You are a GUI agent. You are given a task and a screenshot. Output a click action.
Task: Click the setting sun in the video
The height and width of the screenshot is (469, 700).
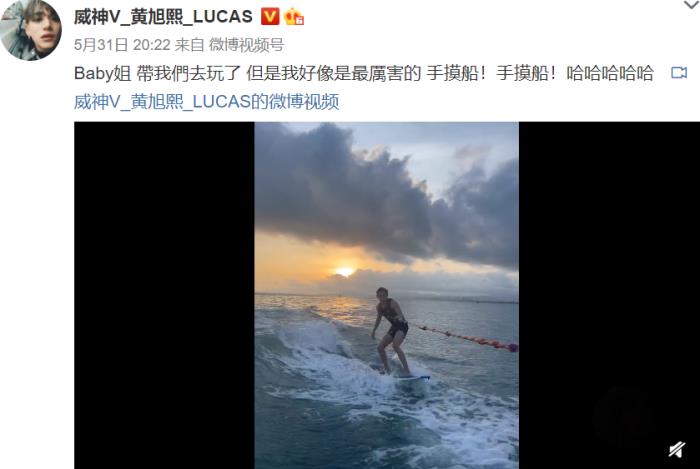(345, 271)
